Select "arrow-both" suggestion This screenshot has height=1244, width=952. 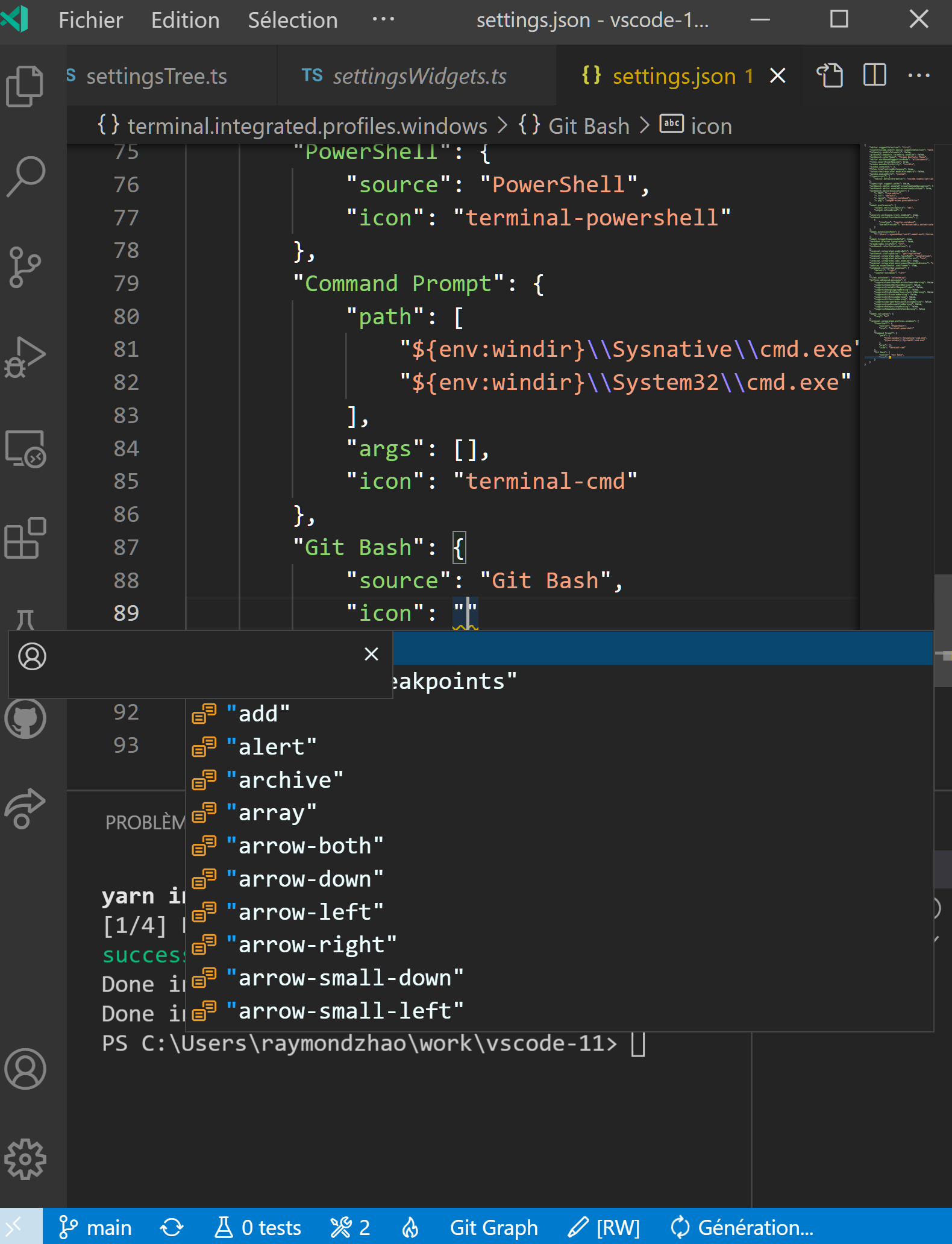(x=559, y=846)
